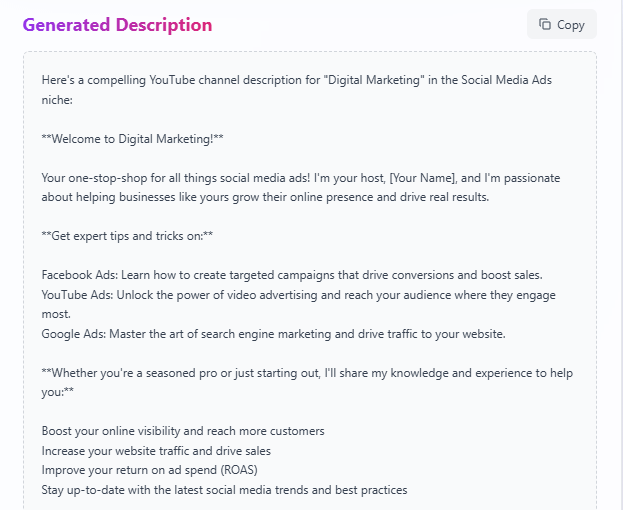Click the "Boost your online visibility" line

click(x=183, y=431)
